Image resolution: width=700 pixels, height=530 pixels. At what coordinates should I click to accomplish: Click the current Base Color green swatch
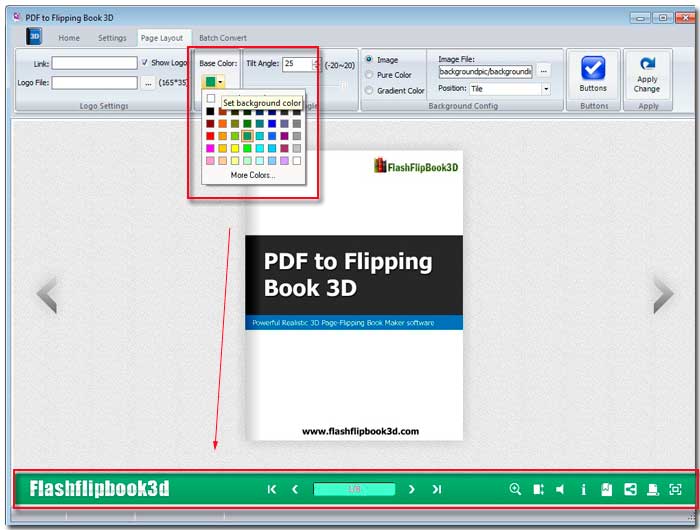pos(210,82)
